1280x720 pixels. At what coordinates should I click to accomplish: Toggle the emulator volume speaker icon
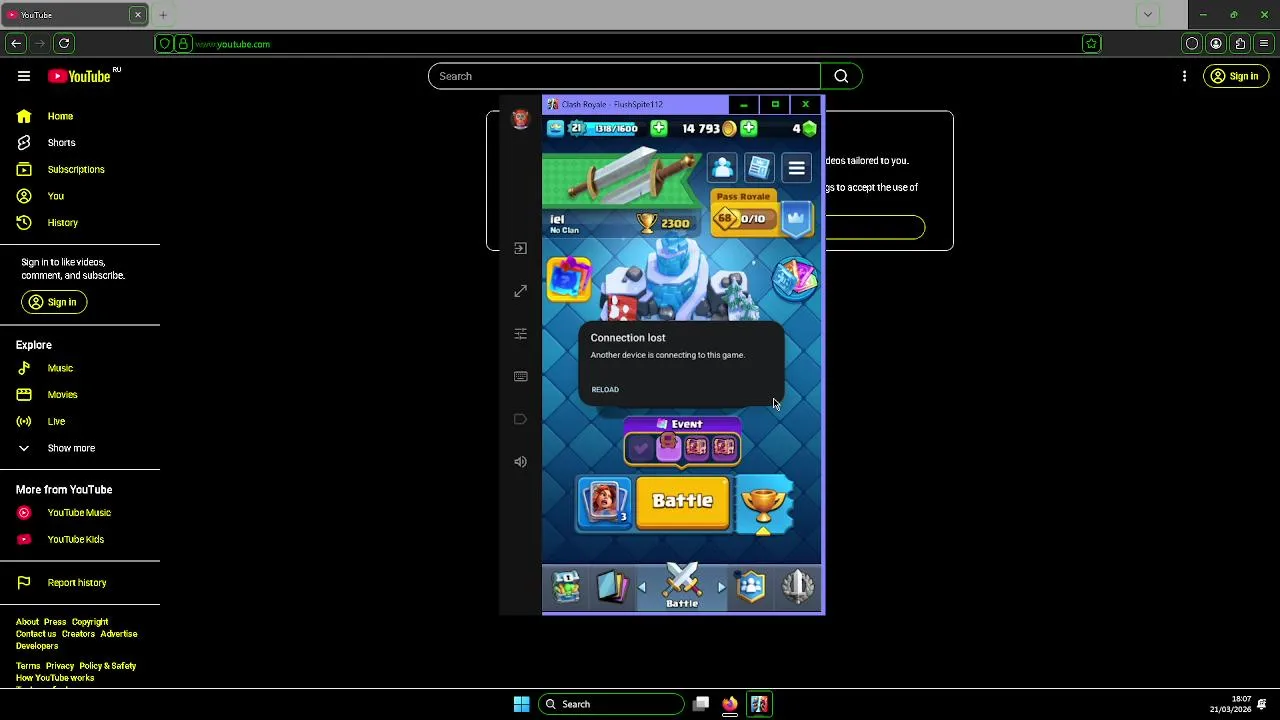pyautogui.click(x=520, y=462)
